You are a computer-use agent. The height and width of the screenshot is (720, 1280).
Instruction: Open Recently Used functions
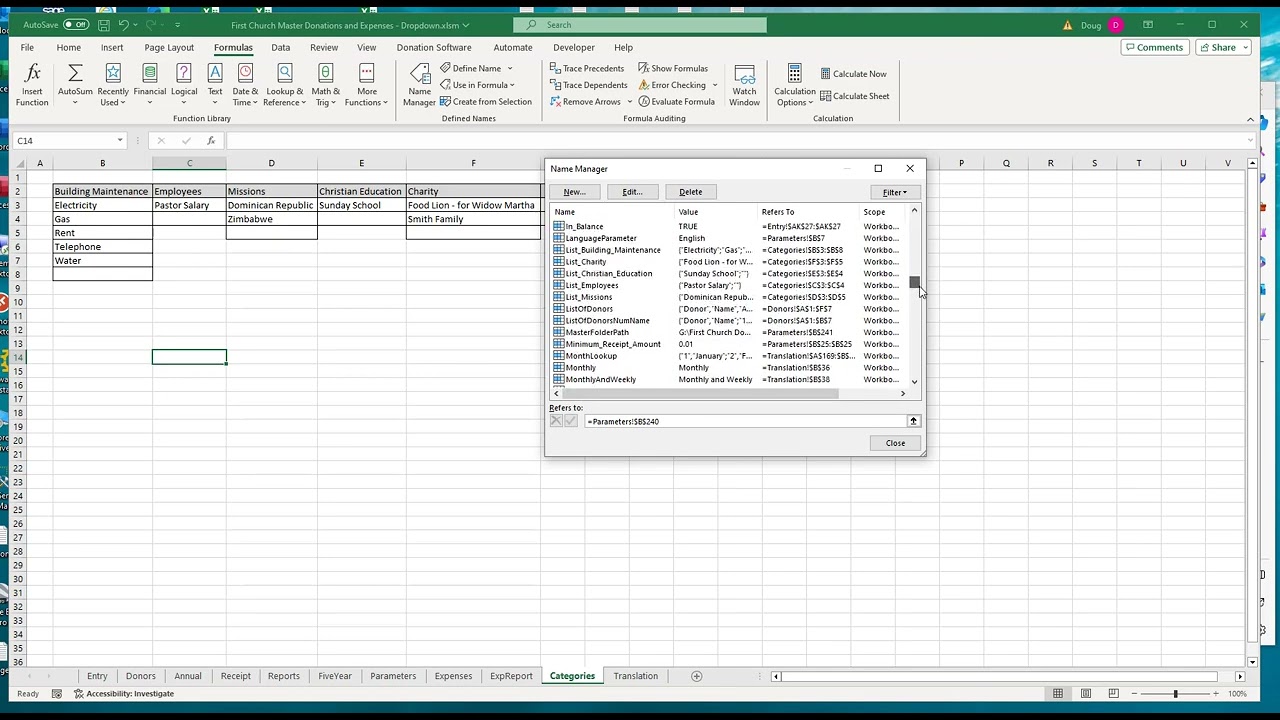tap(113, 84)
